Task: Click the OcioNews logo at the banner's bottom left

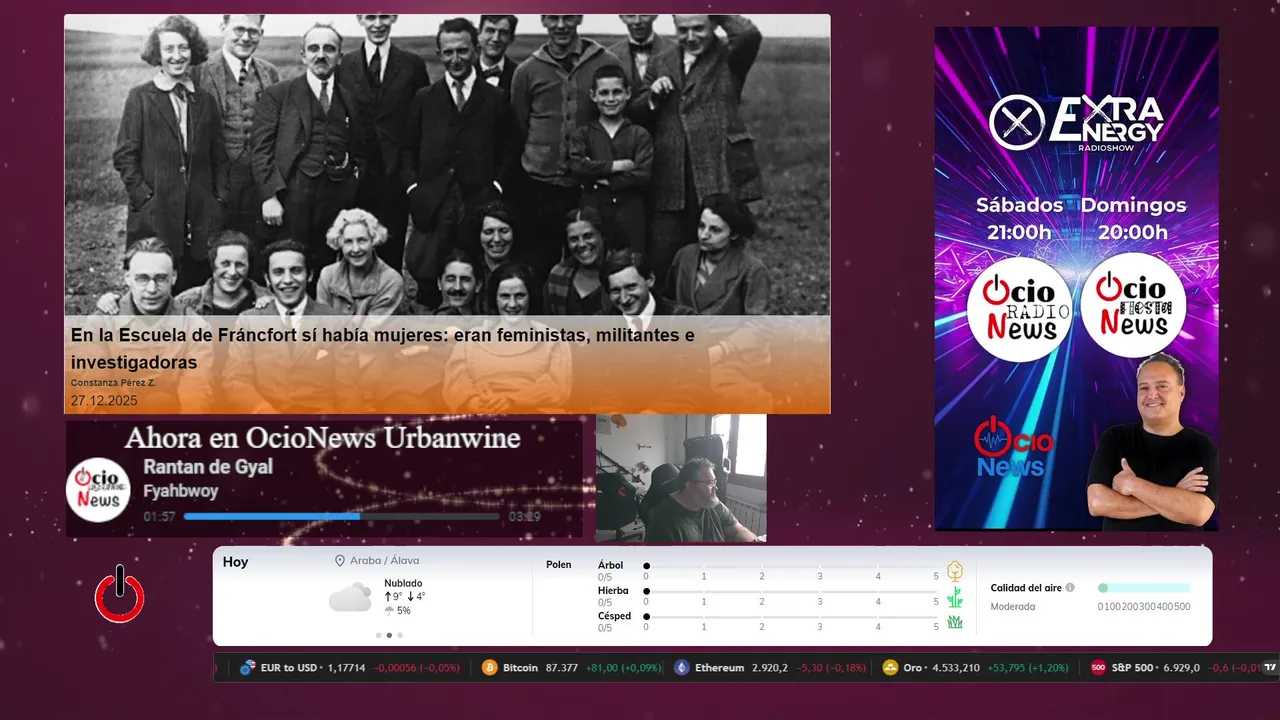Action: (x=1013, y=447)
